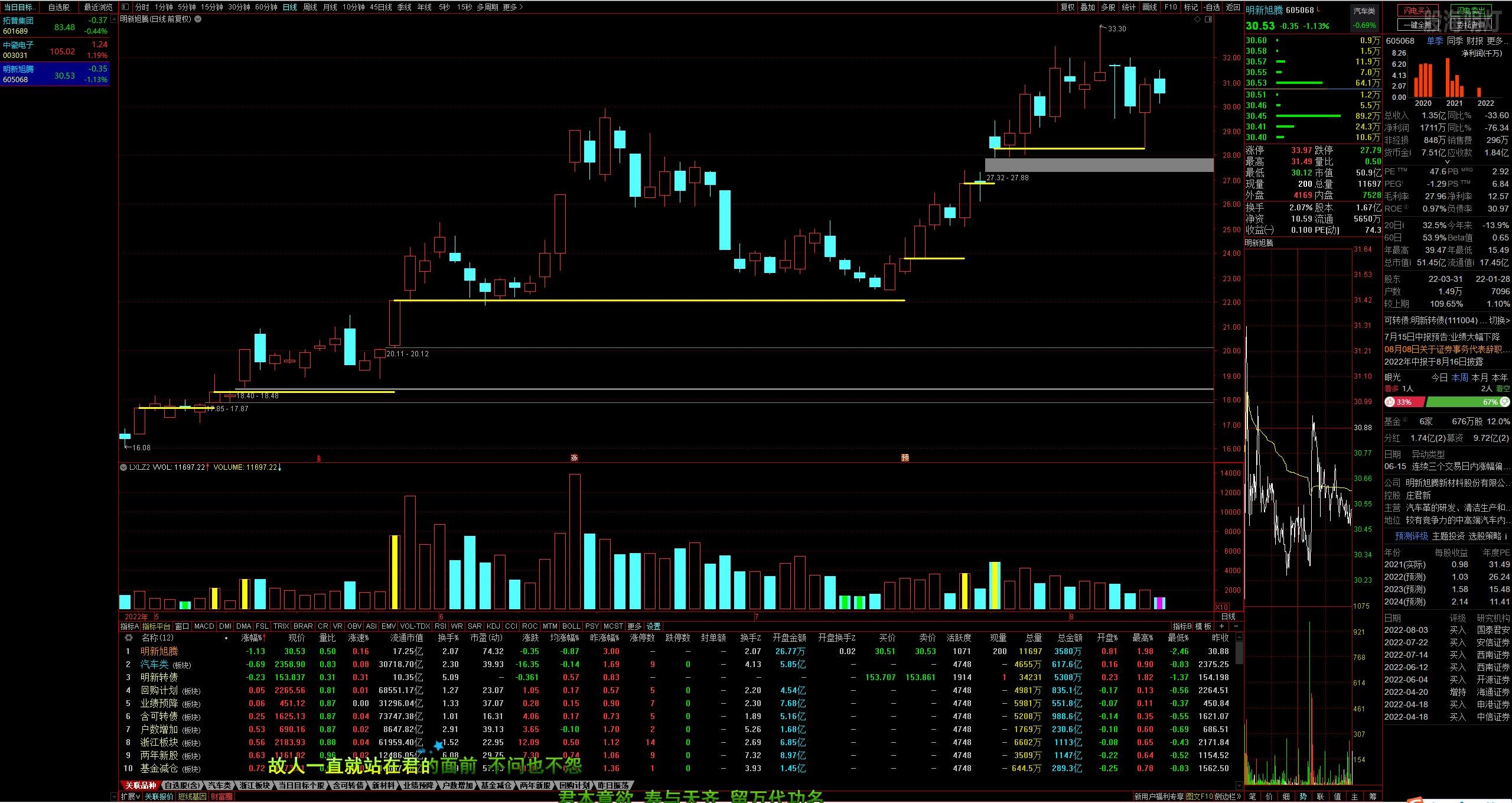
Task: Open the 浙江板块 bottom tab
Action: click(255, 785)
